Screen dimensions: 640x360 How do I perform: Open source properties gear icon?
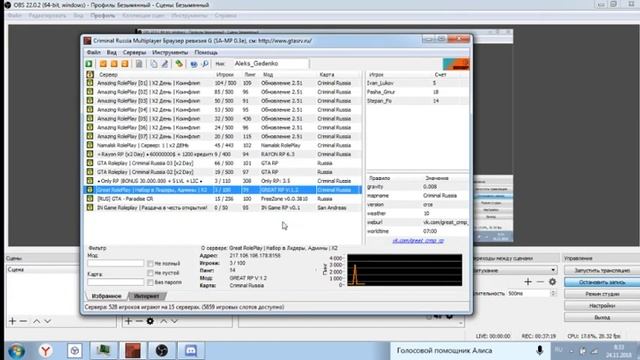coord(150,321)
